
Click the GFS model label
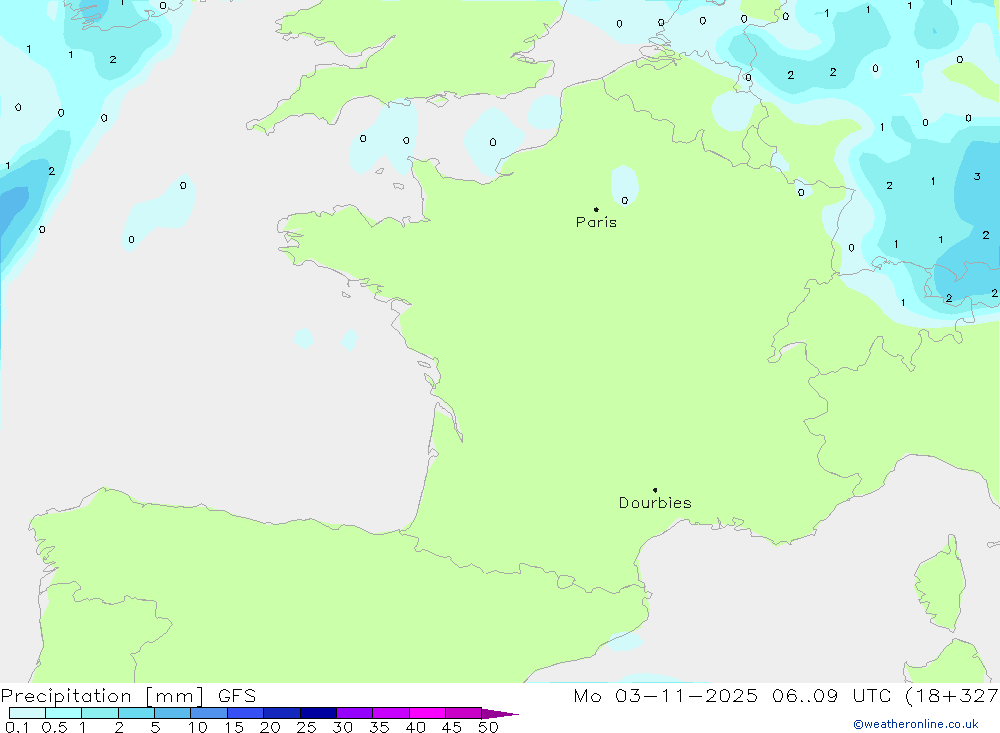point(237,696)
